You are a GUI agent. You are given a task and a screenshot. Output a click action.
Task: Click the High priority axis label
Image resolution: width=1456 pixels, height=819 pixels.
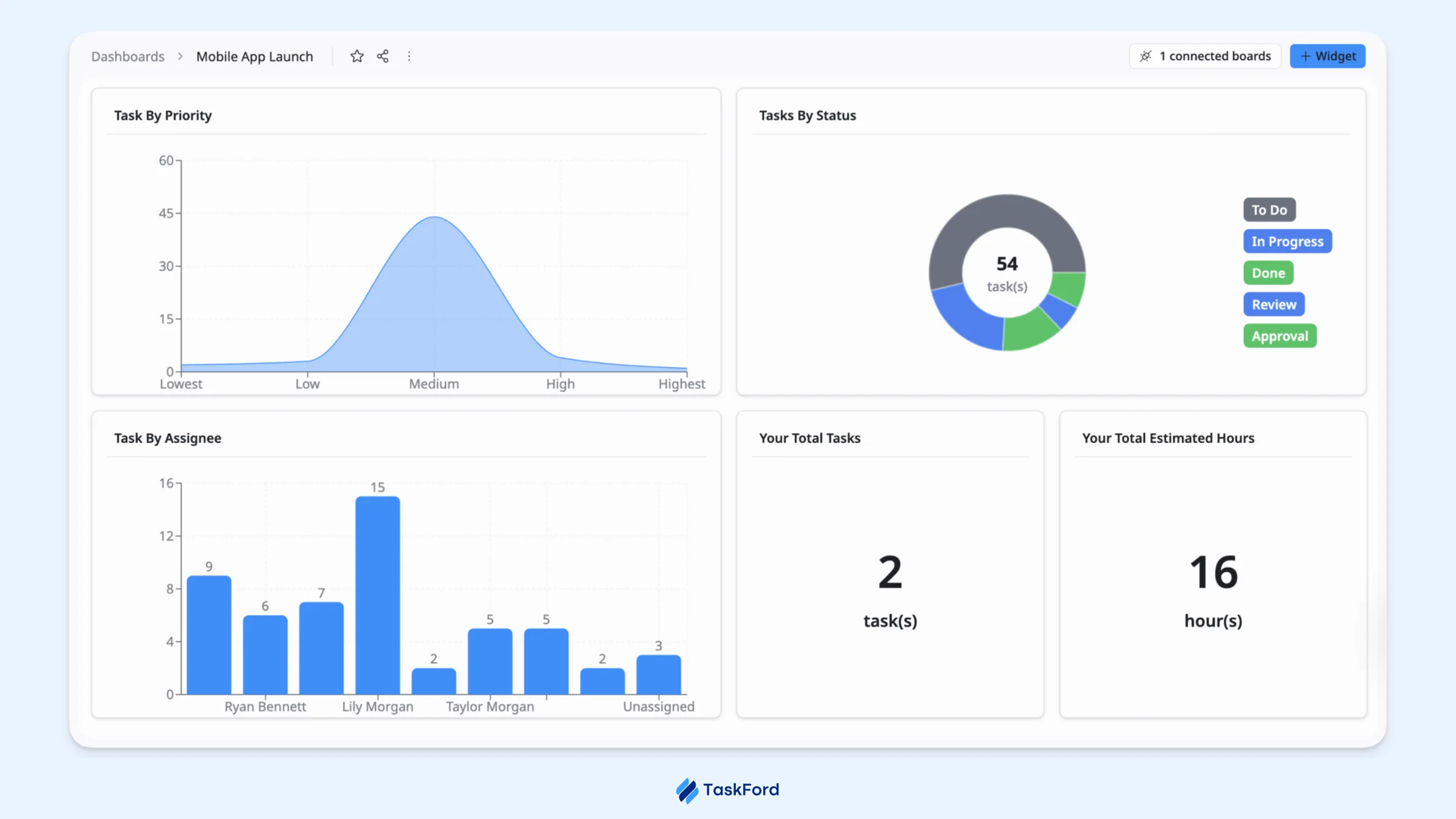560,384
